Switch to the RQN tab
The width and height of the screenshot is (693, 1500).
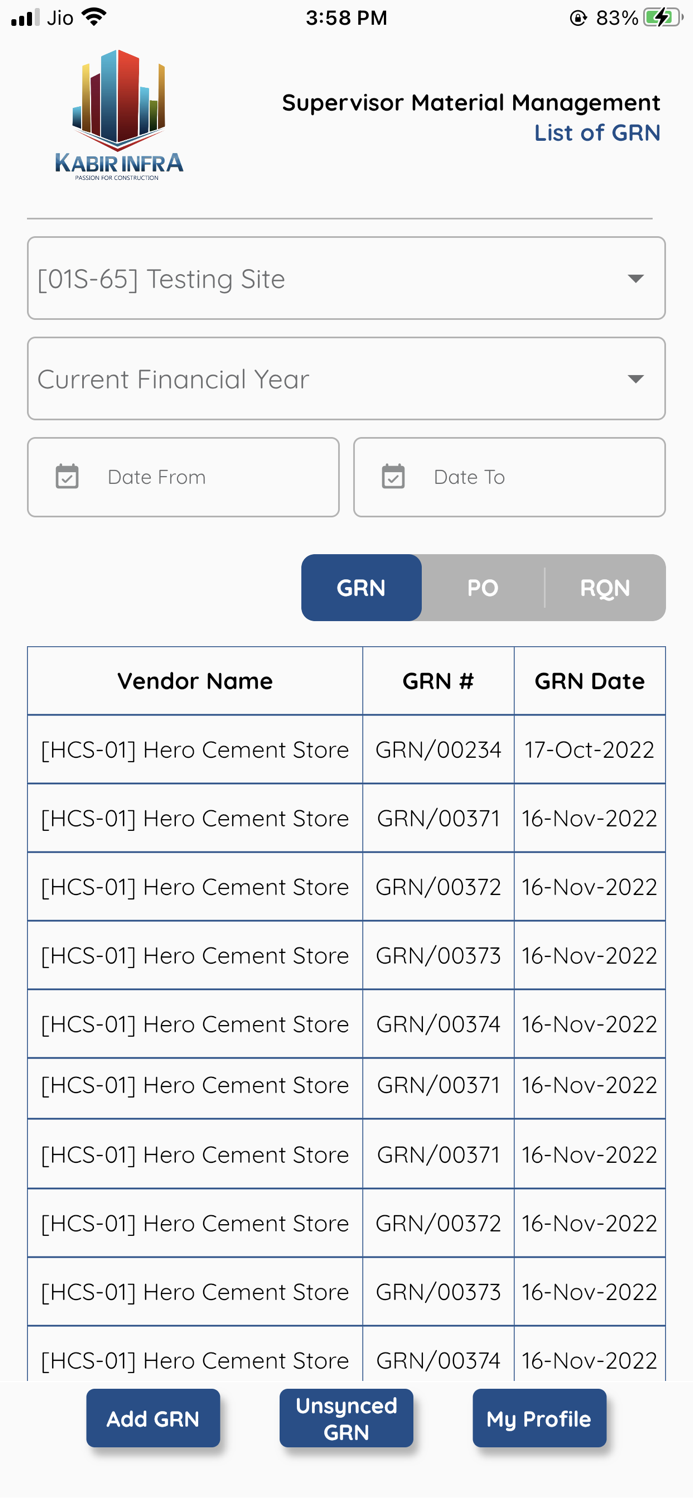pos(605,588)
